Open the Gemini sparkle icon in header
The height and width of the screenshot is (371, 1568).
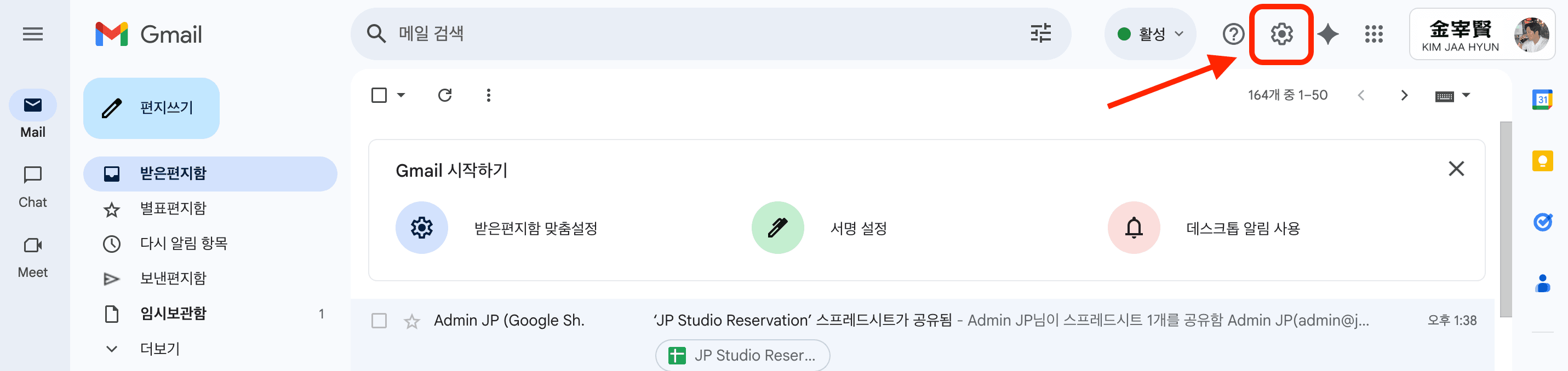(x=1329, y=34)
